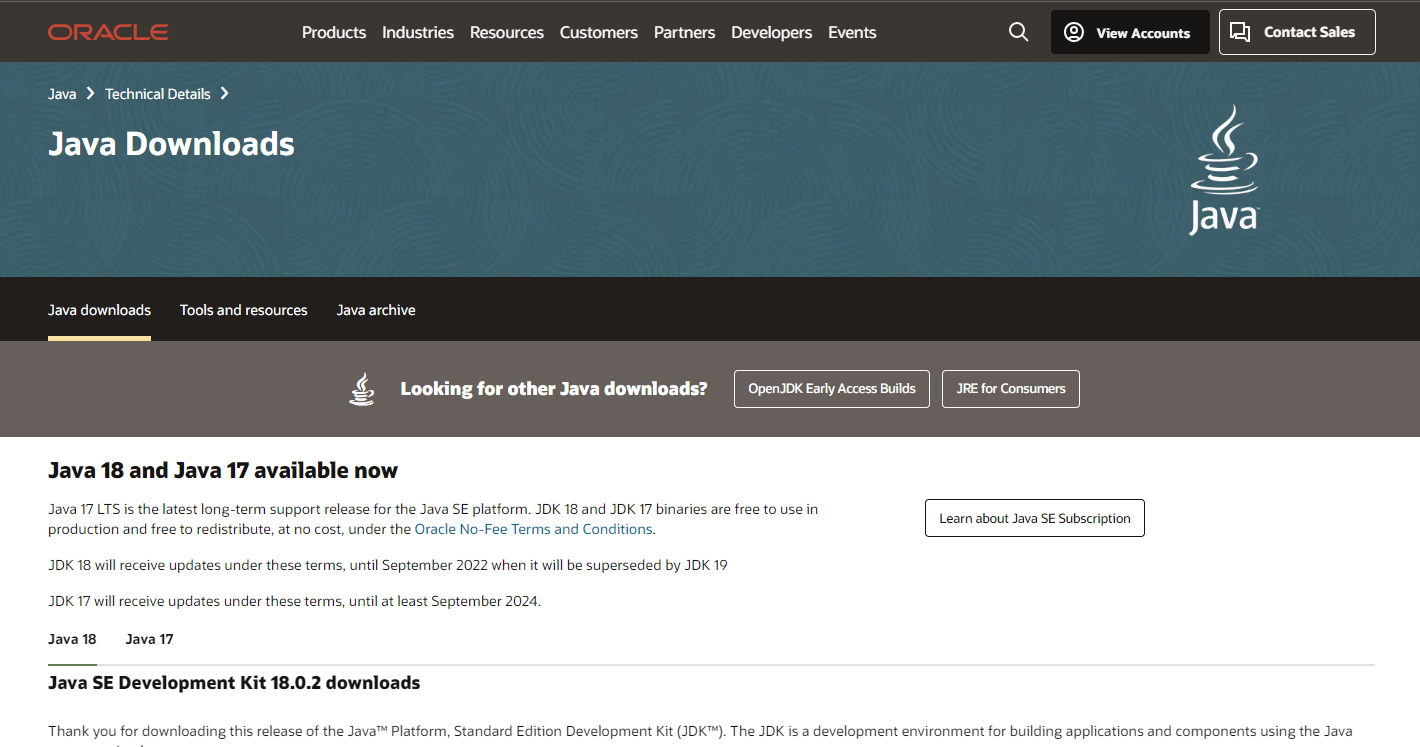
Task: Open the Developers menu
Action: pos(771,32)
